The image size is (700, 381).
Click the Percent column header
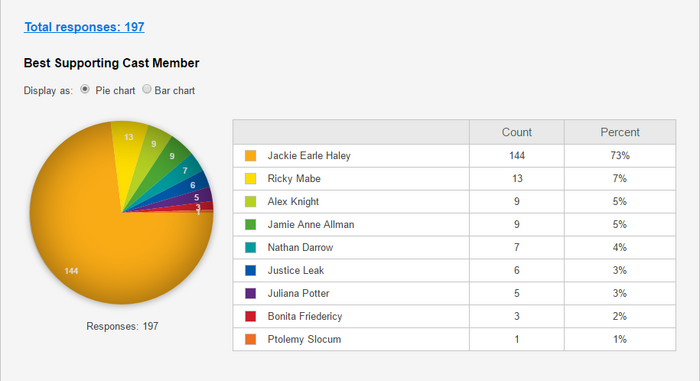[x=620, y=132]
